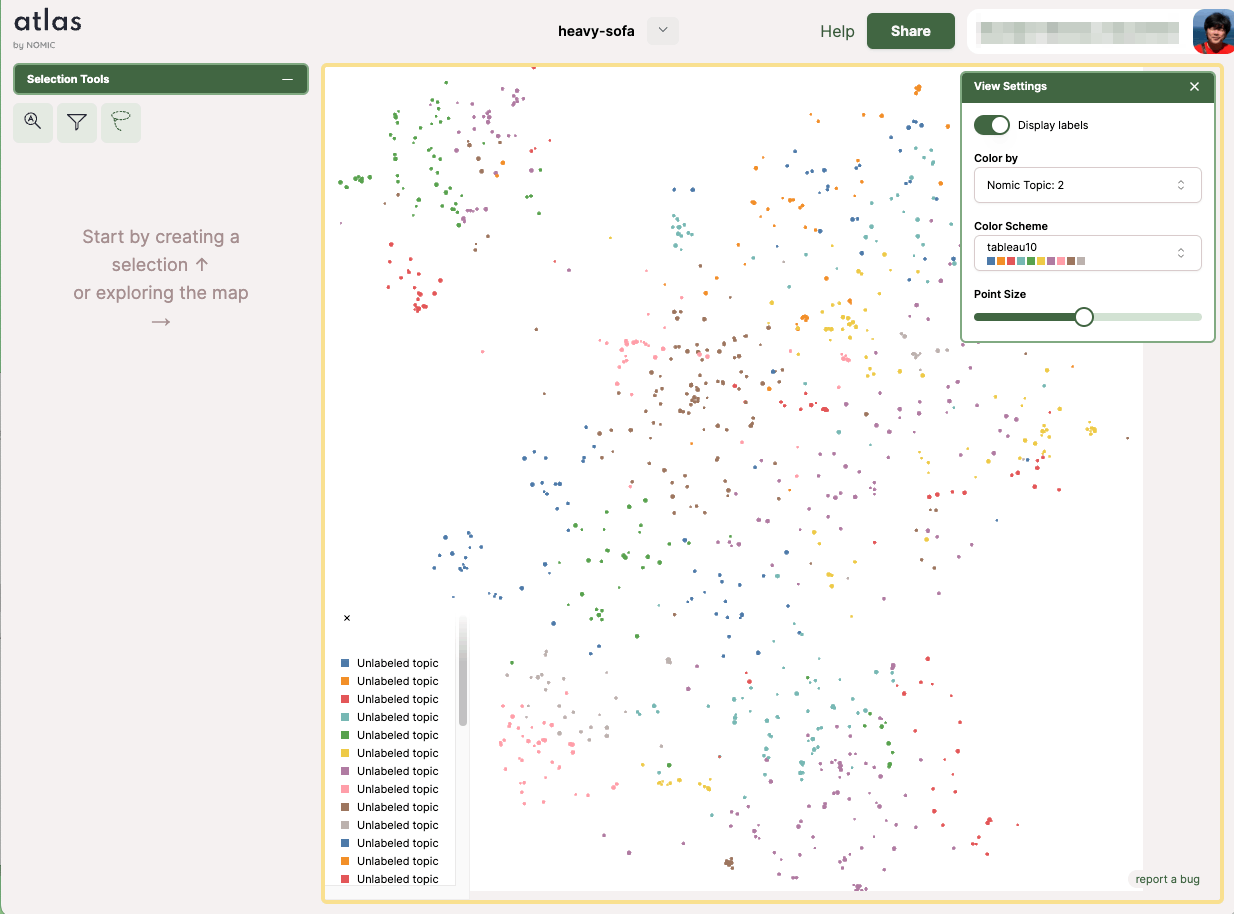
Task: Open the Color by dropdown
Action: coord(1087,185)
